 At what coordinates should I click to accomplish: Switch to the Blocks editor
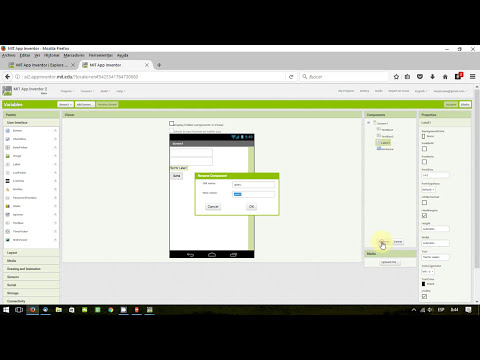[x=465, y=105]
